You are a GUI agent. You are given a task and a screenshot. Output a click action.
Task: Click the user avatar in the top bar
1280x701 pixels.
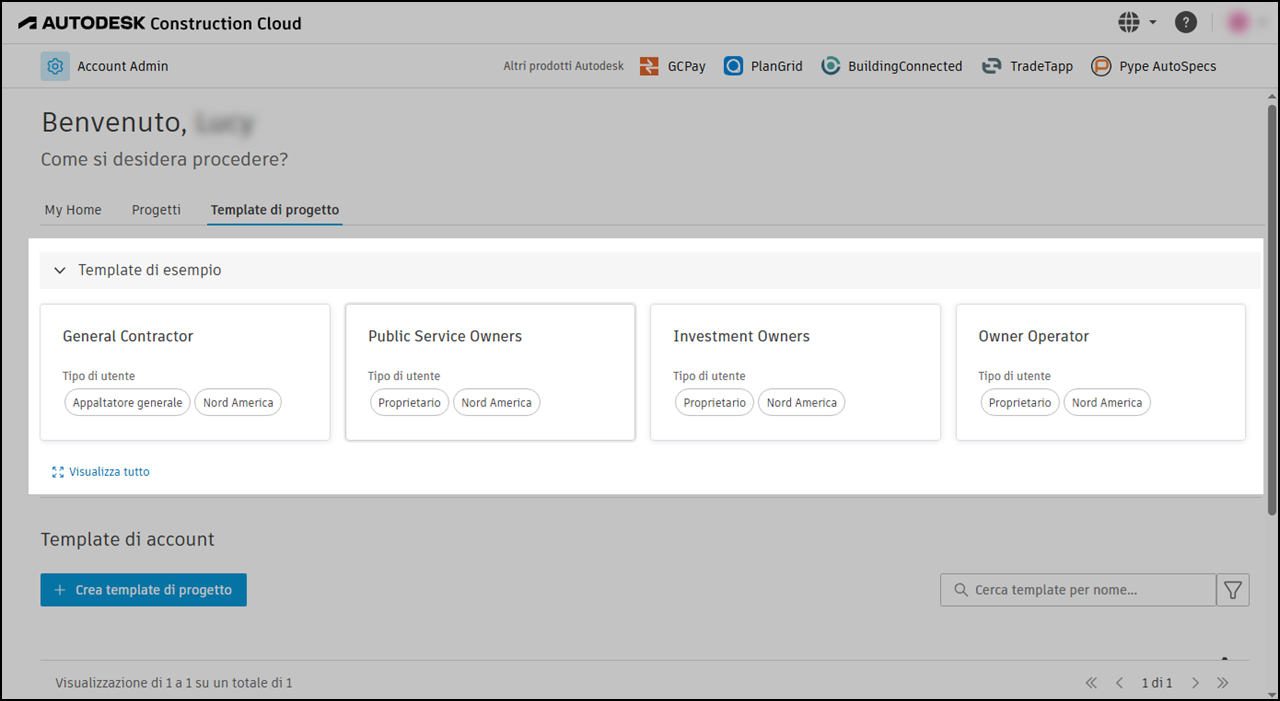1238,21
